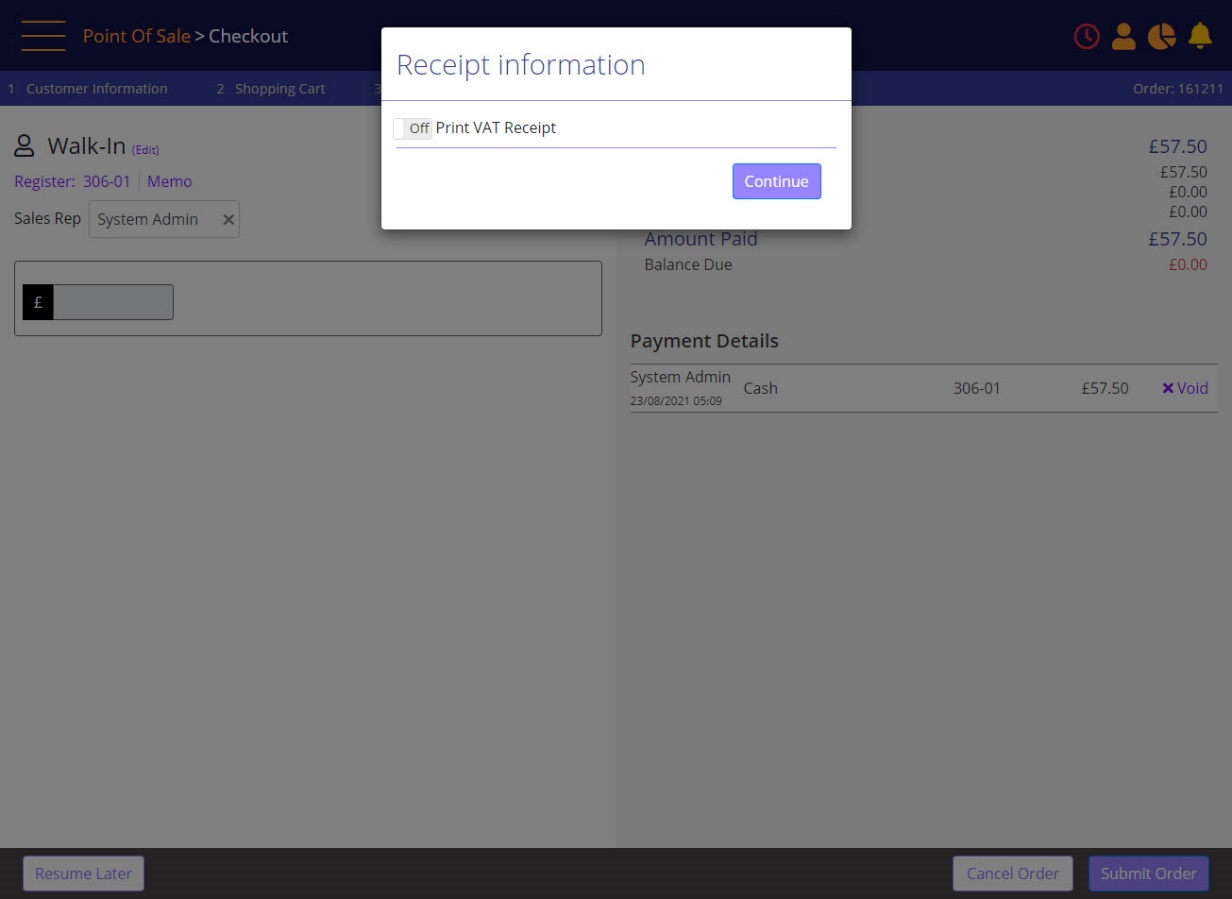Click the Submit Order button

(1148, 873)
